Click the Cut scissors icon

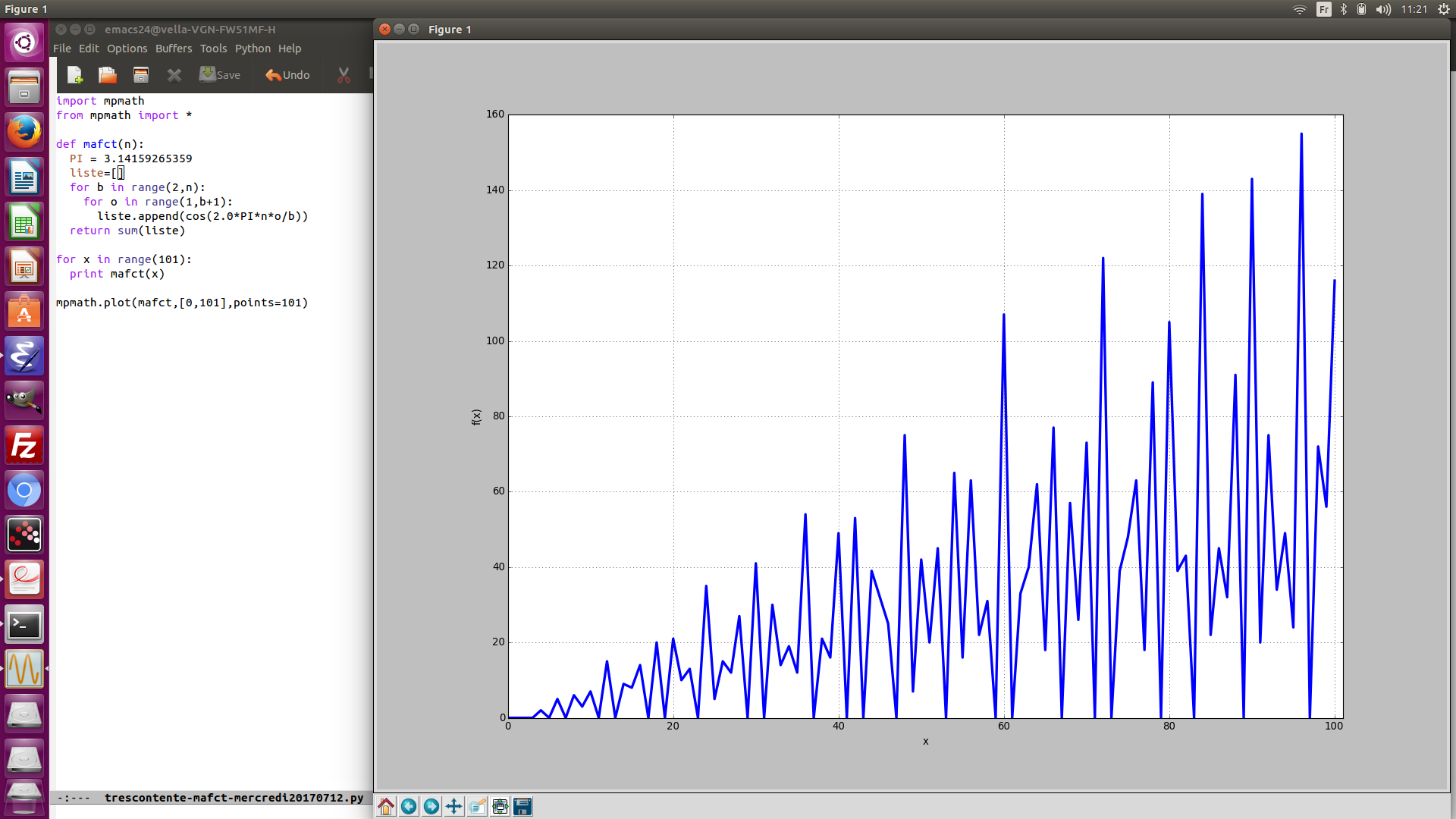(344, 75)
